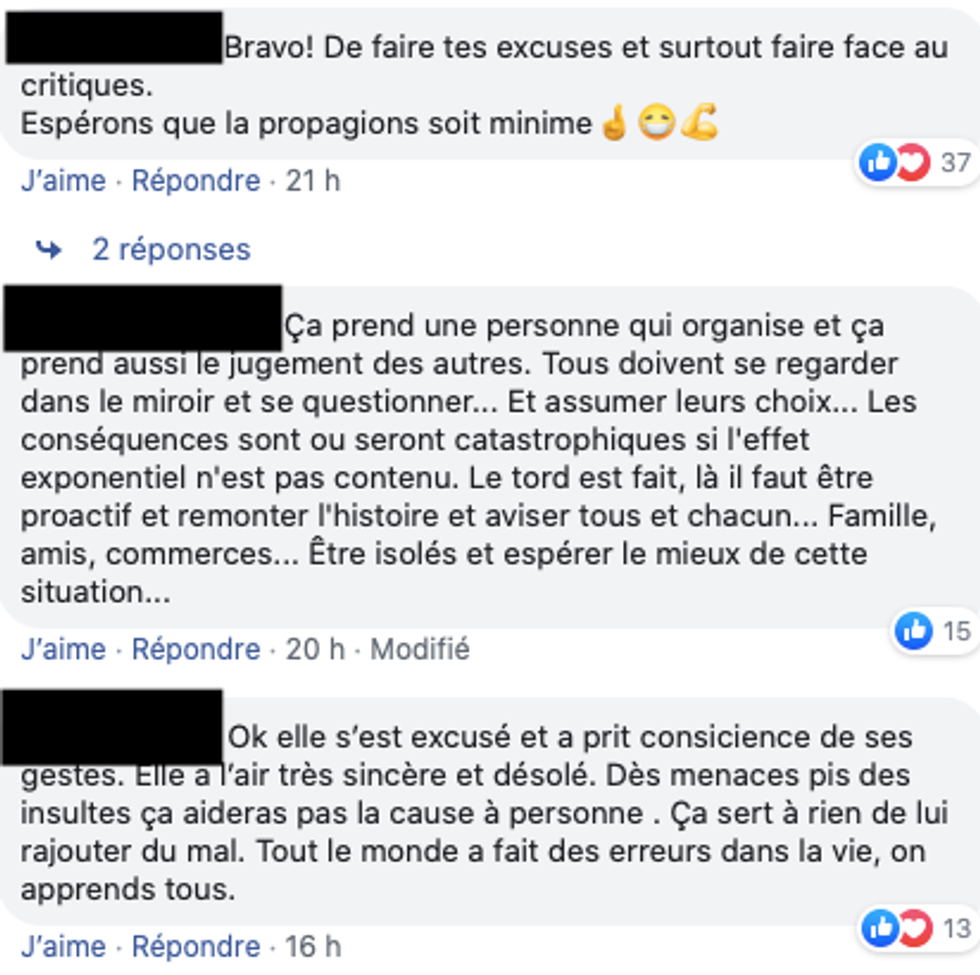
Task: Toggle J'aime on the 20 h comment
Action: click(x=63, y=649)
